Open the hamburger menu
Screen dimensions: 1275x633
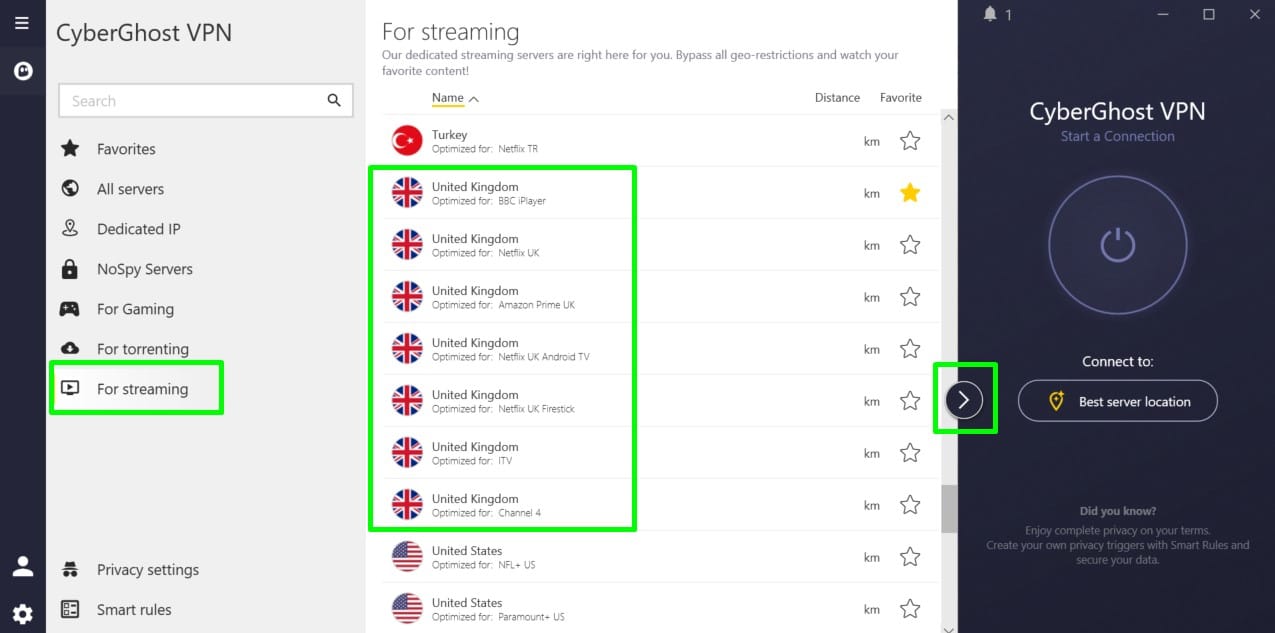pyautogui.click(x=22, y=23)
